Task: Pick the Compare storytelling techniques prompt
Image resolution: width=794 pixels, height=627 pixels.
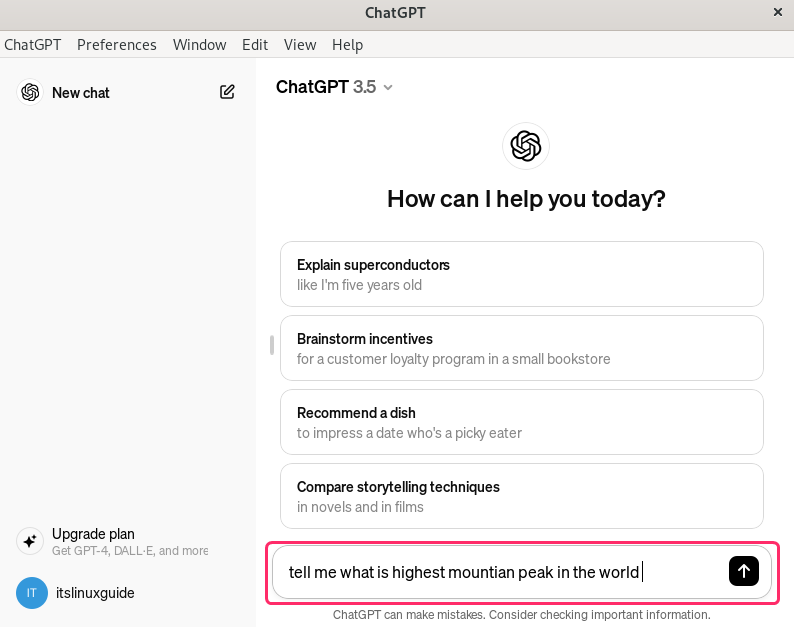Action: coord(521,496)
